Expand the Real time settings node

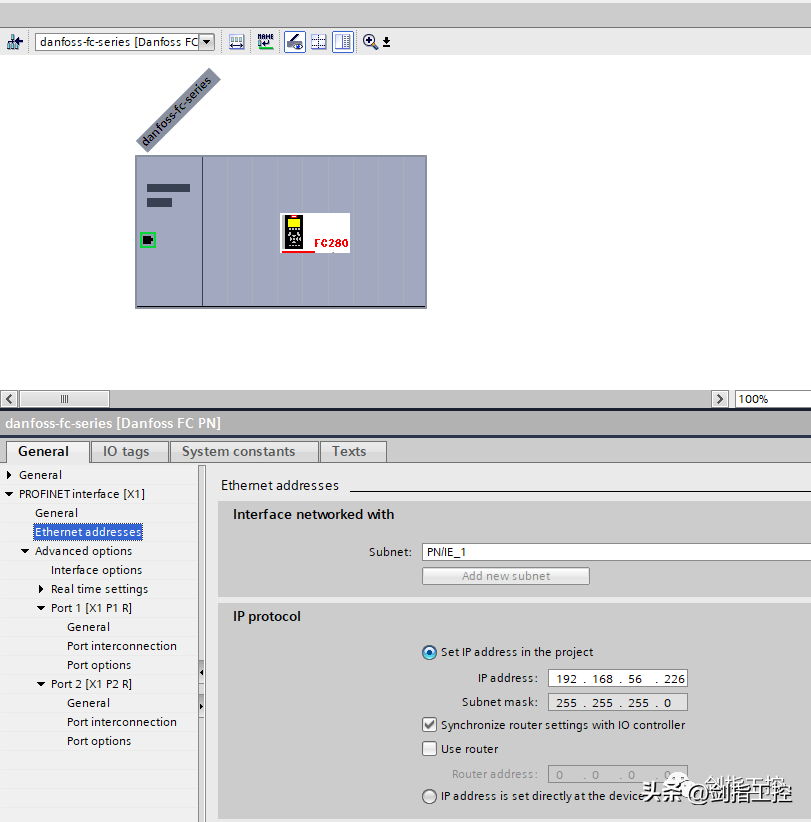(42, 589)
